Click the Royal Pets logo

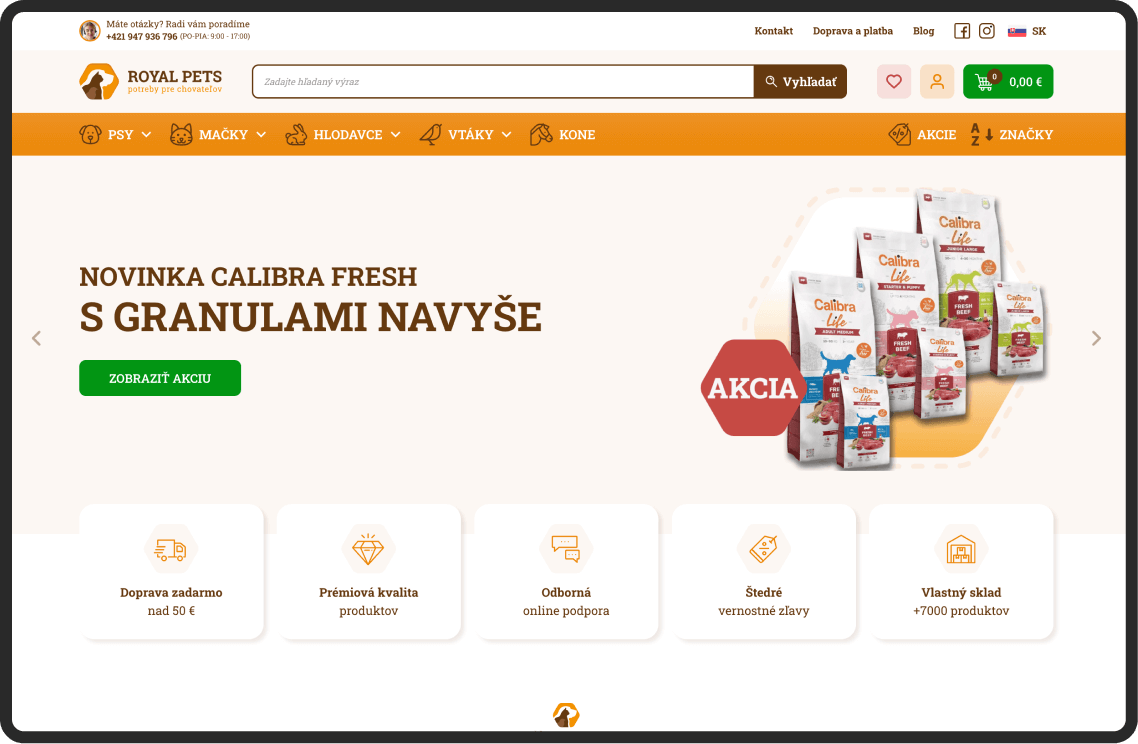(150, 81)
